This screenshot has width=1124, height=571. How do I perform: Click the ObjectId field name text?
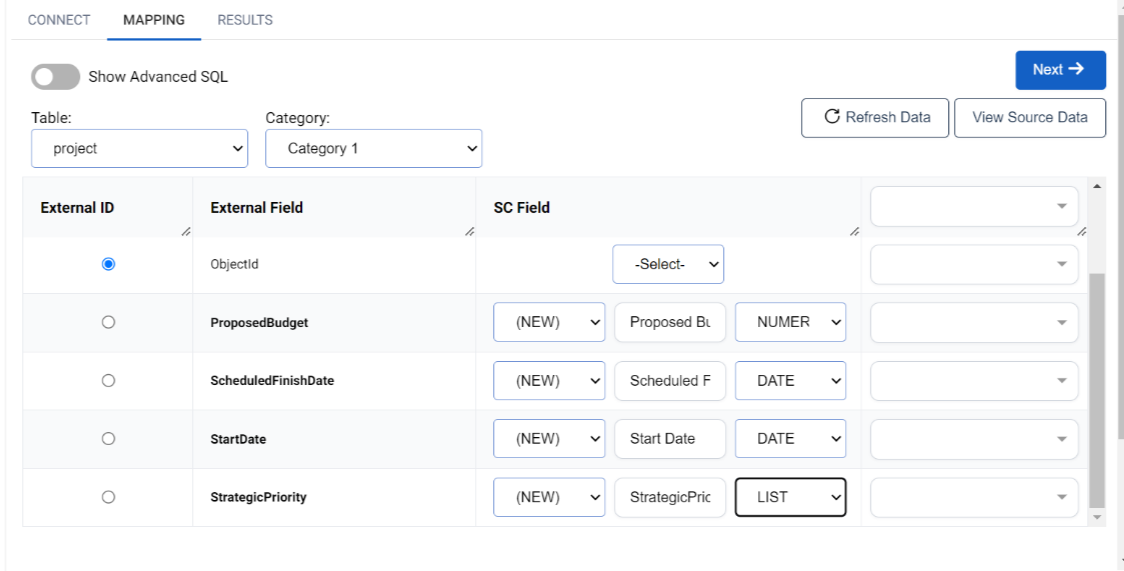[234, 264]
